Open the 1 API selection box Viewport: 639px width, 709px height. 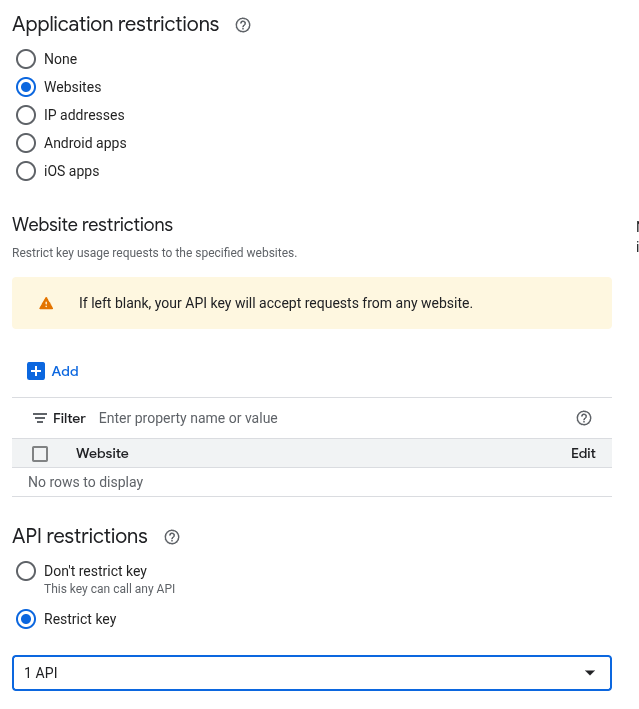click(x=300, y=673)
